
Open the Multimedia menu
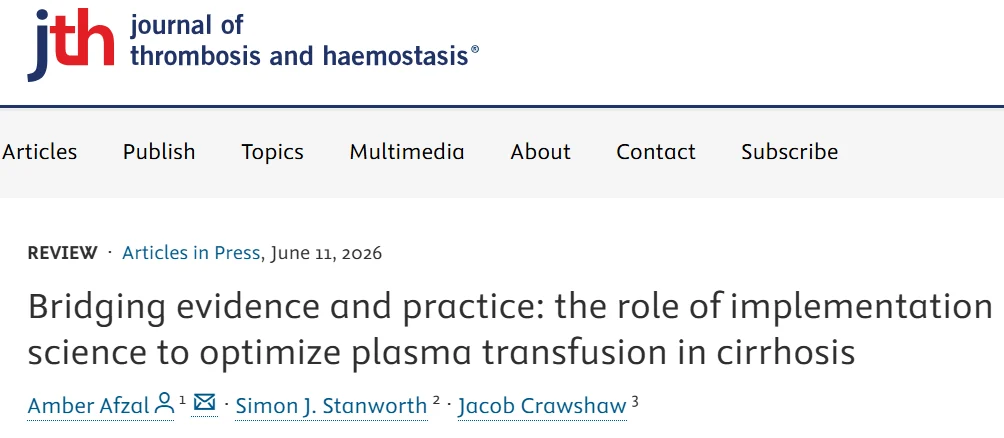click(x=407, y=152)
